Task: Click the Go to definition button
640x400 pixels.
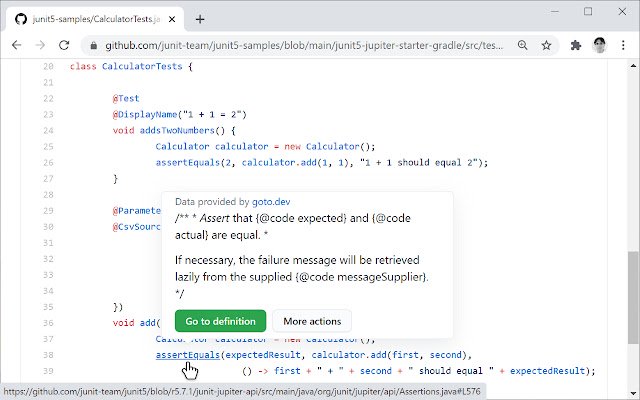Action: point(220,321)
